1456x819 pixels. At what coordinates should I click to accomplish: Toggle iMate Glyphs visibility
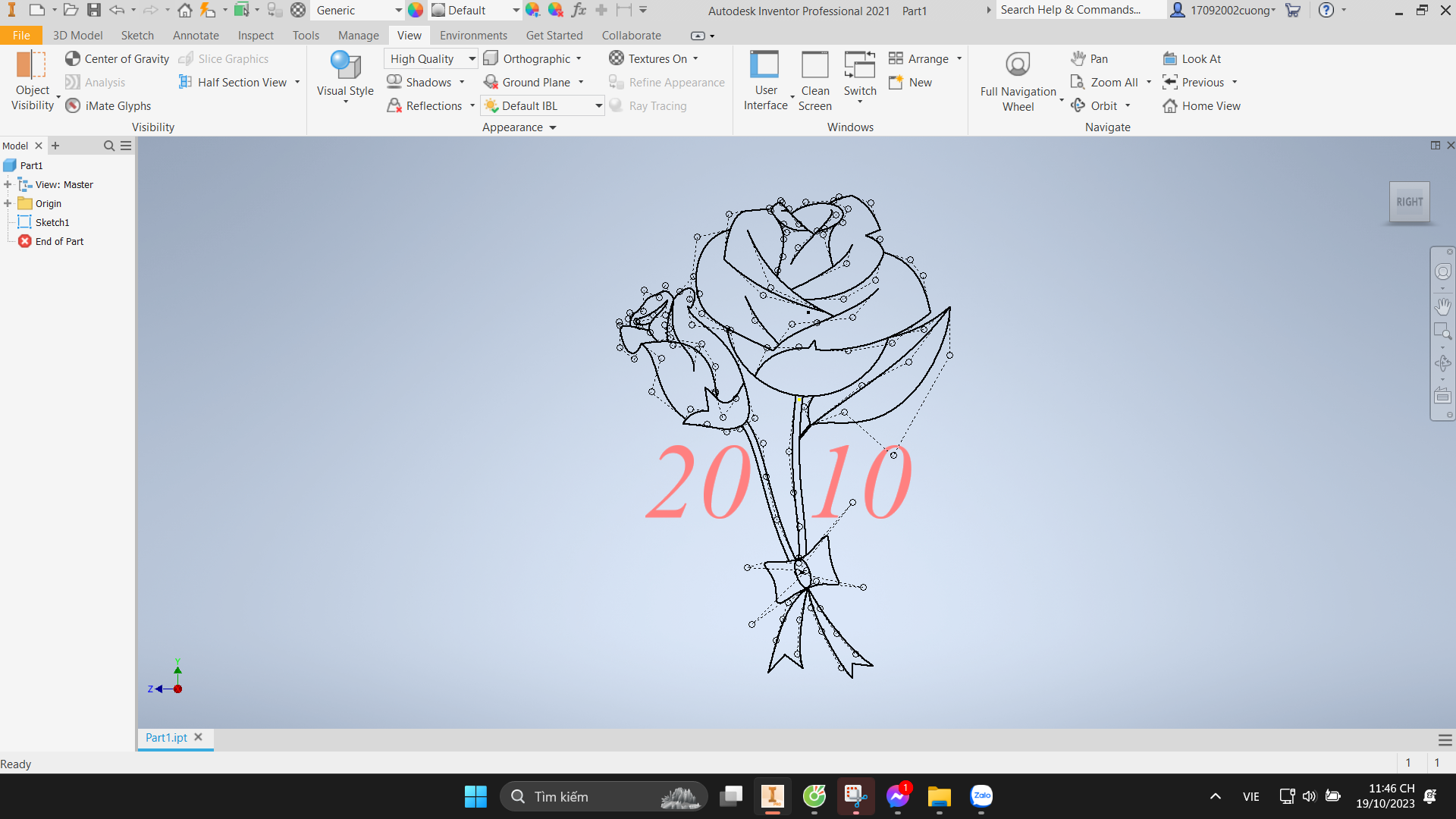point(73,106)
